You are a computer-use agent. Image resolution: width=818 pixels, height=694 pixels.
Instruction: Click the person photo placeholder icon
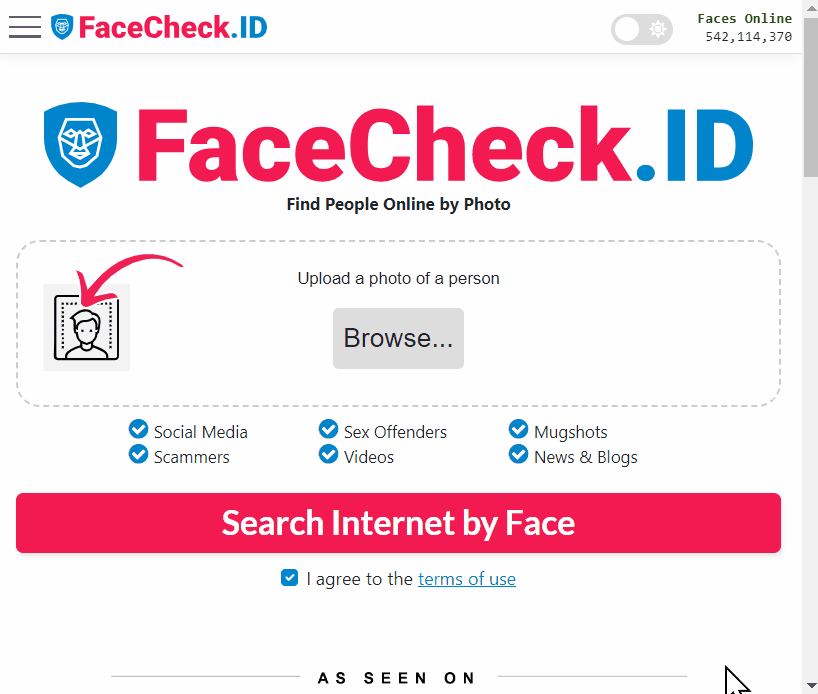[x=87, y=329]
